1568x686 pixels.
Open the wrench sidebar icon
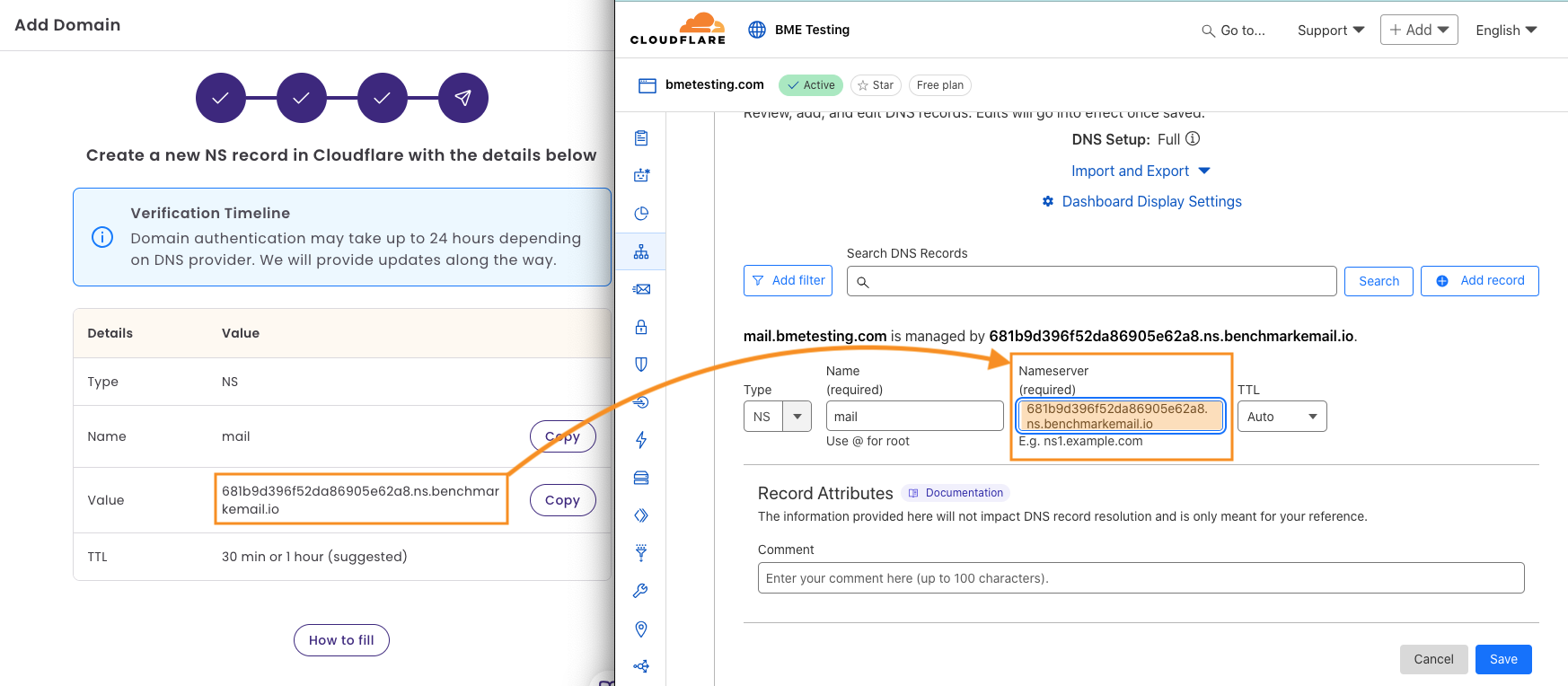(x=641, y=591)
